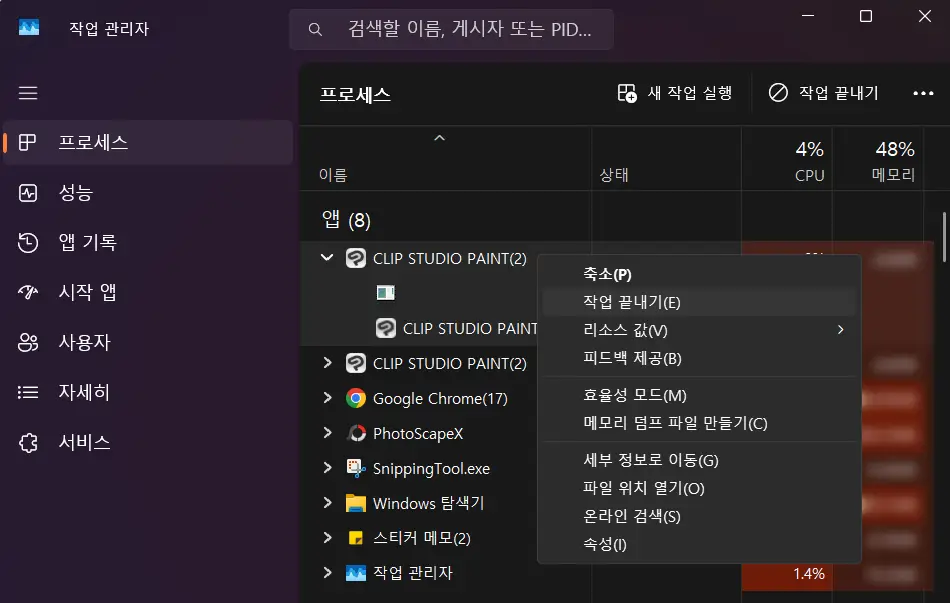
Task: Click the process search input field
Action: tap(450, 29)
